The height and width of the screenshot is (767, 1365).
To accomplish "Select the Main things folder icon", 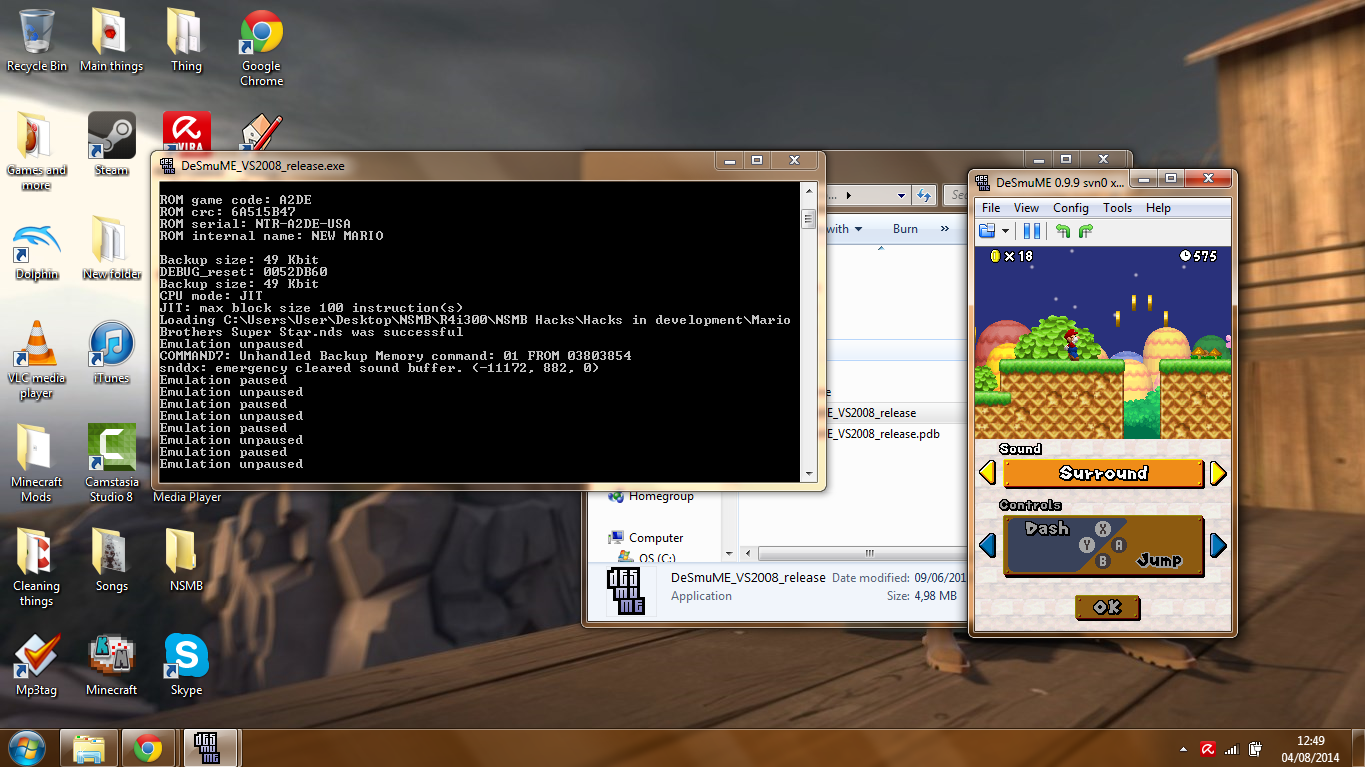I will coord(111,41).
